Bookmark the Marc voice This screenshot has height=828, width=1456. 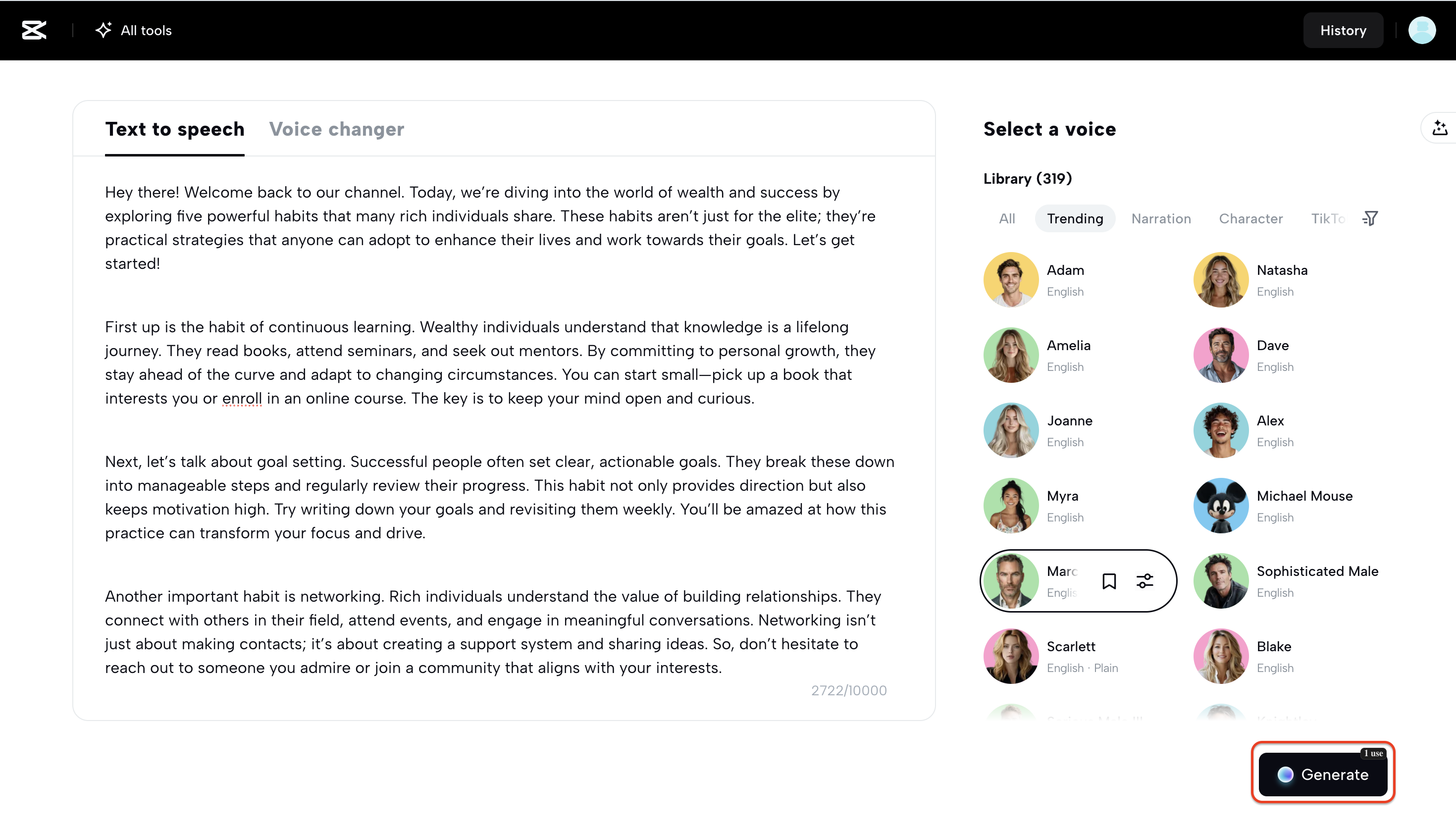pyautogui.click(x=1109, y=580)
